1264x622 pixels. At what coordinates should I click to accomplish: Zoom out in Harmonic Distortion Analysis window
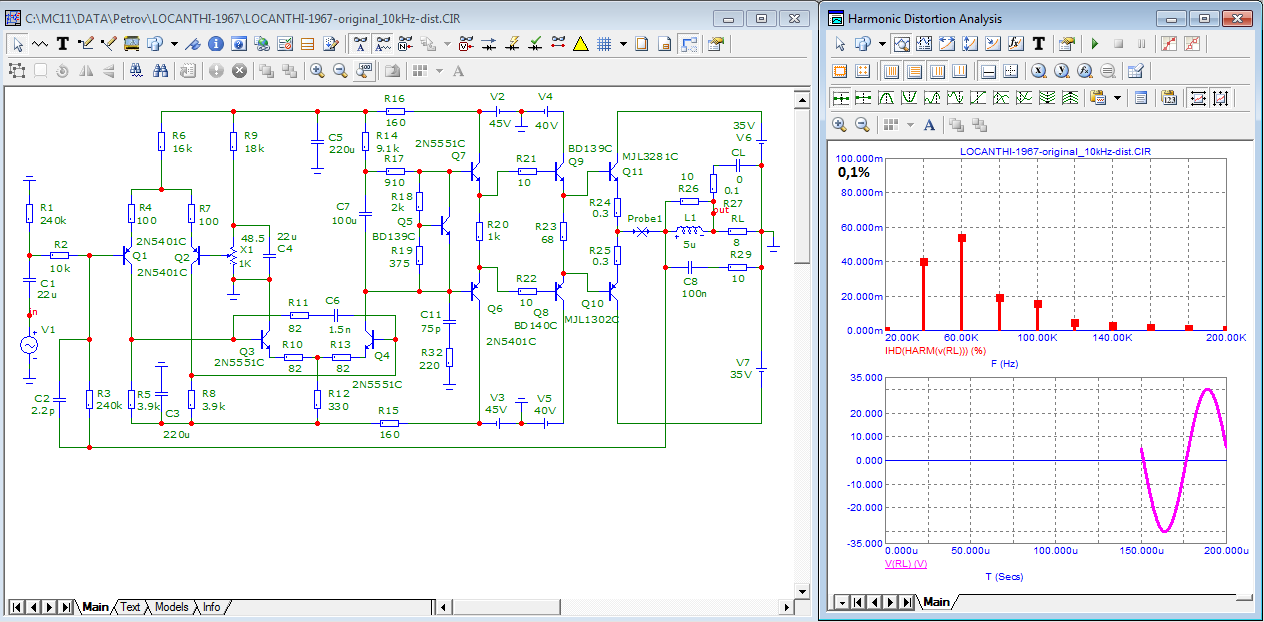point(863,125)
